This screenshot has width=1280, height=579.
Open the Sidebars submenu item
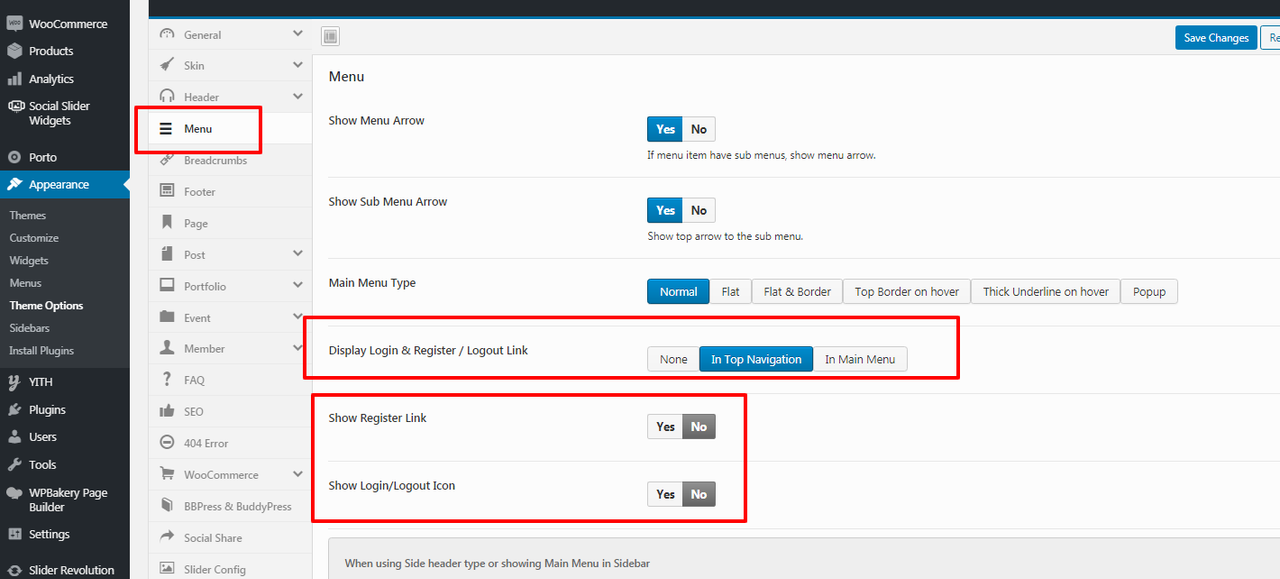tap(30, 328)
